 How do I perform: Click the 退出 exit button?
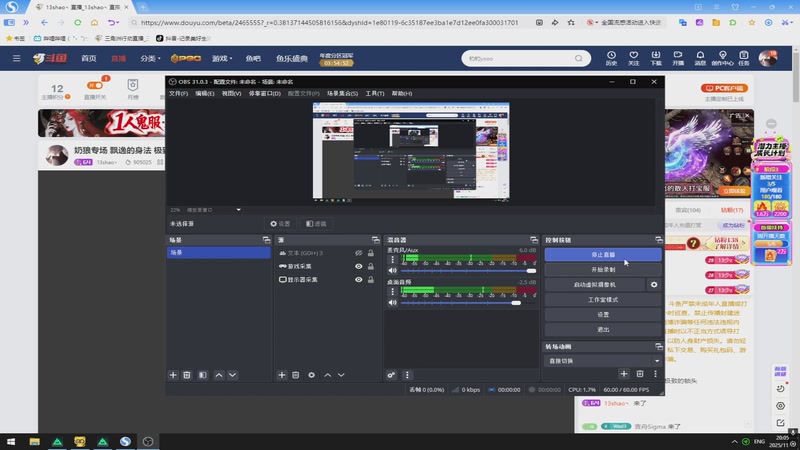(x=603, y=330)
